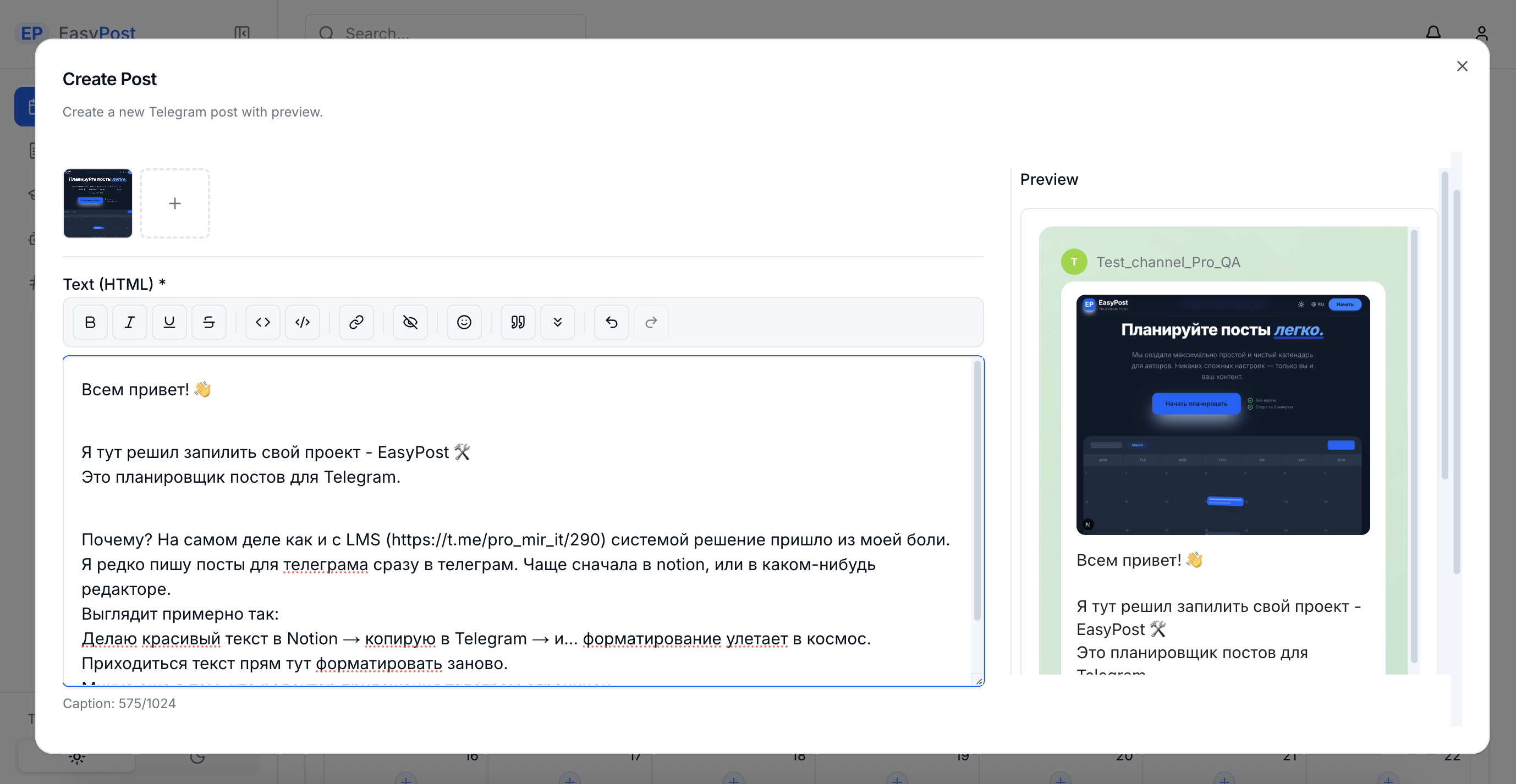Click the text editor vertical scrollbar
Image resolution: width=1516 pixels, height=784 pixels.
(977, 491)
